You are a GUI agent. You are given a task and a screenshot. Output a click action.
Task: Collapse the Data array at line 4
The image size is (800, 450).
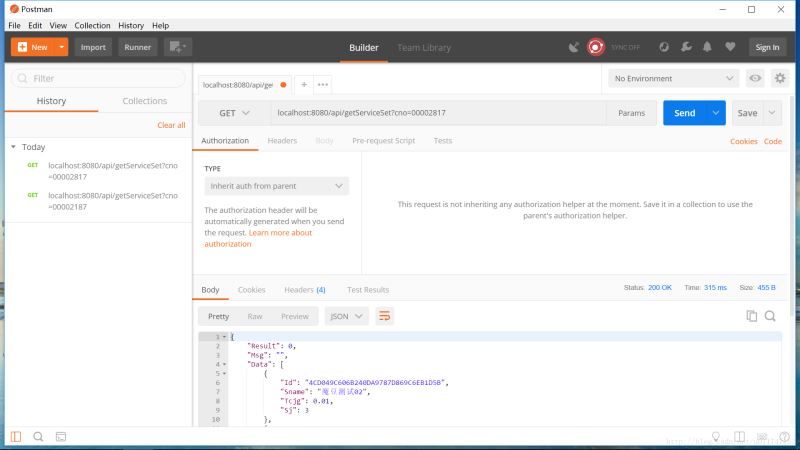click(225, 363)
